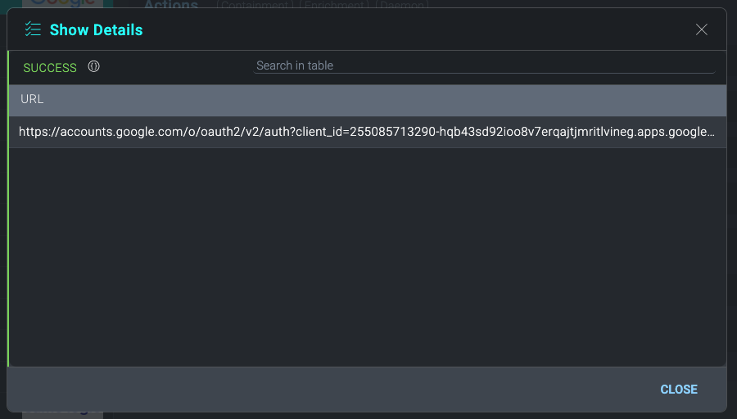This screenshot has width=738, height=420.
Task: Click the CLOSE button in the footer
Action: point(679,389)
